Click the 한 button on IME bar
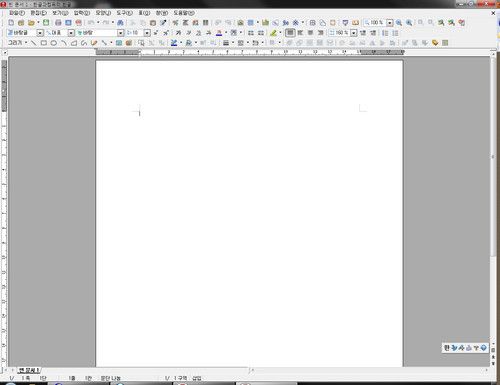The height and width of the screenshot is (385, 500). click(x=447, y=348)
